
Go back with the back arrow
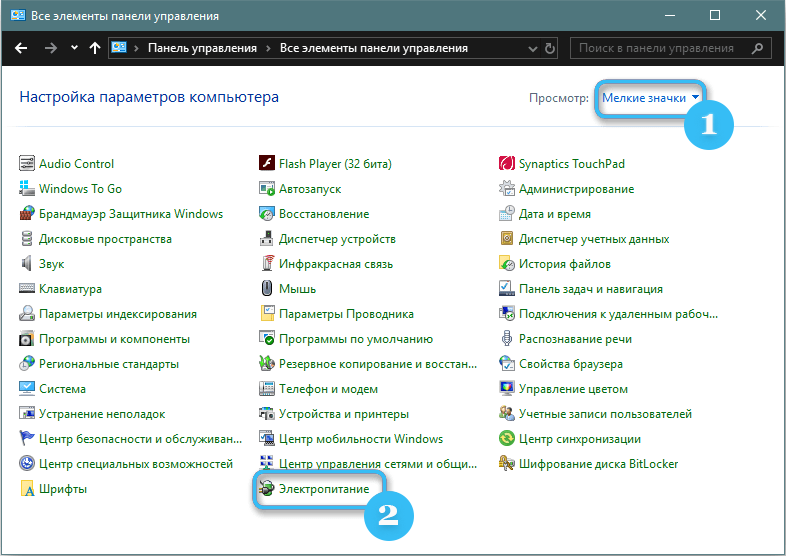click(21, 48)
